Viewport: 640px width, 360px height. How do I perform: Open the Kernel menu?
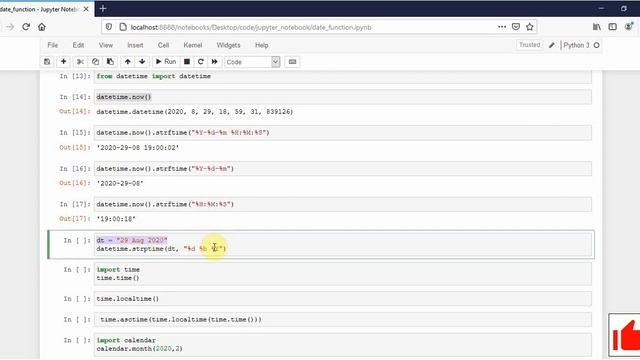pyautogui.click(x=193, y=45)
